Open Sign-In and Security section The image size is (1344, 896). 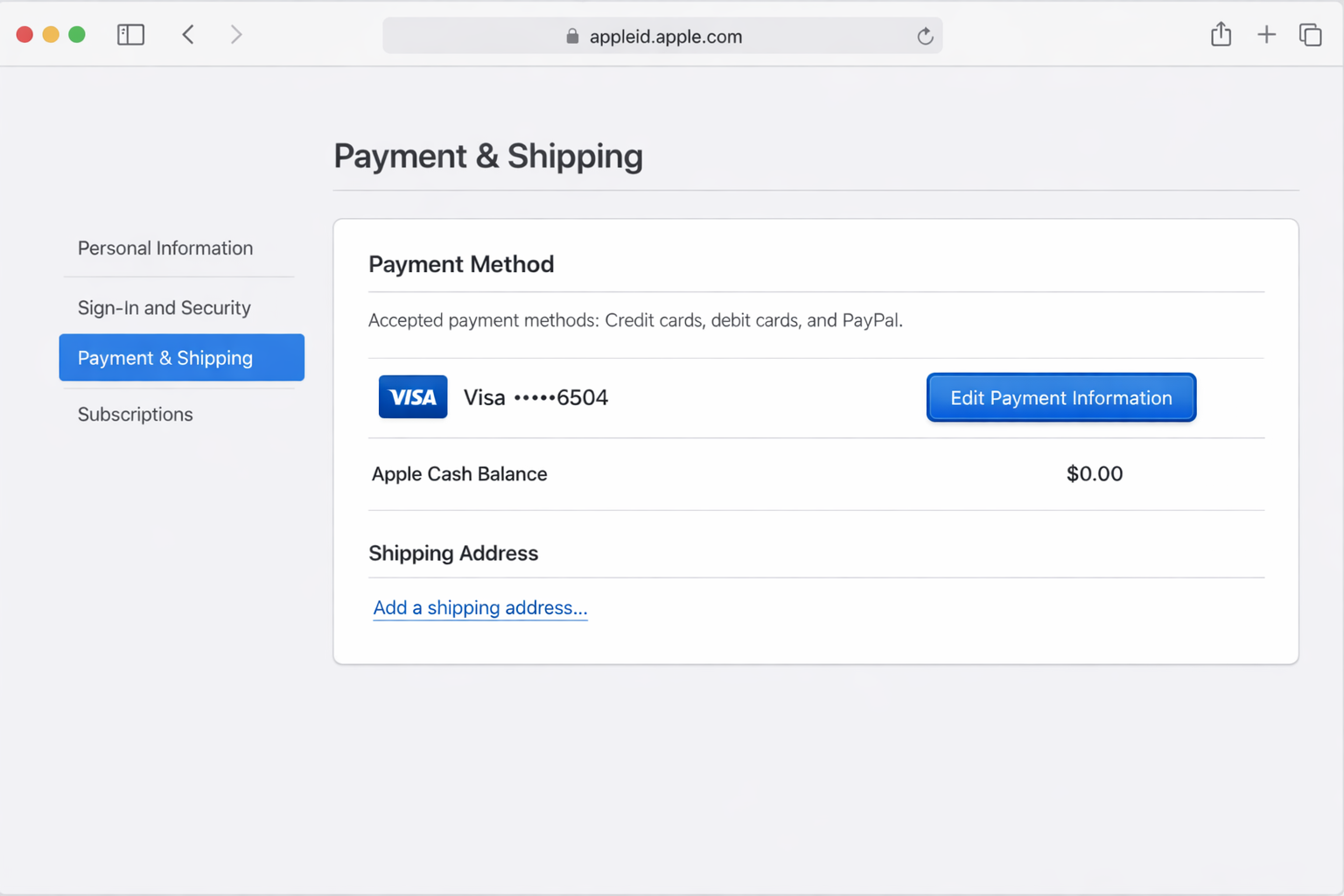point(164,308)
